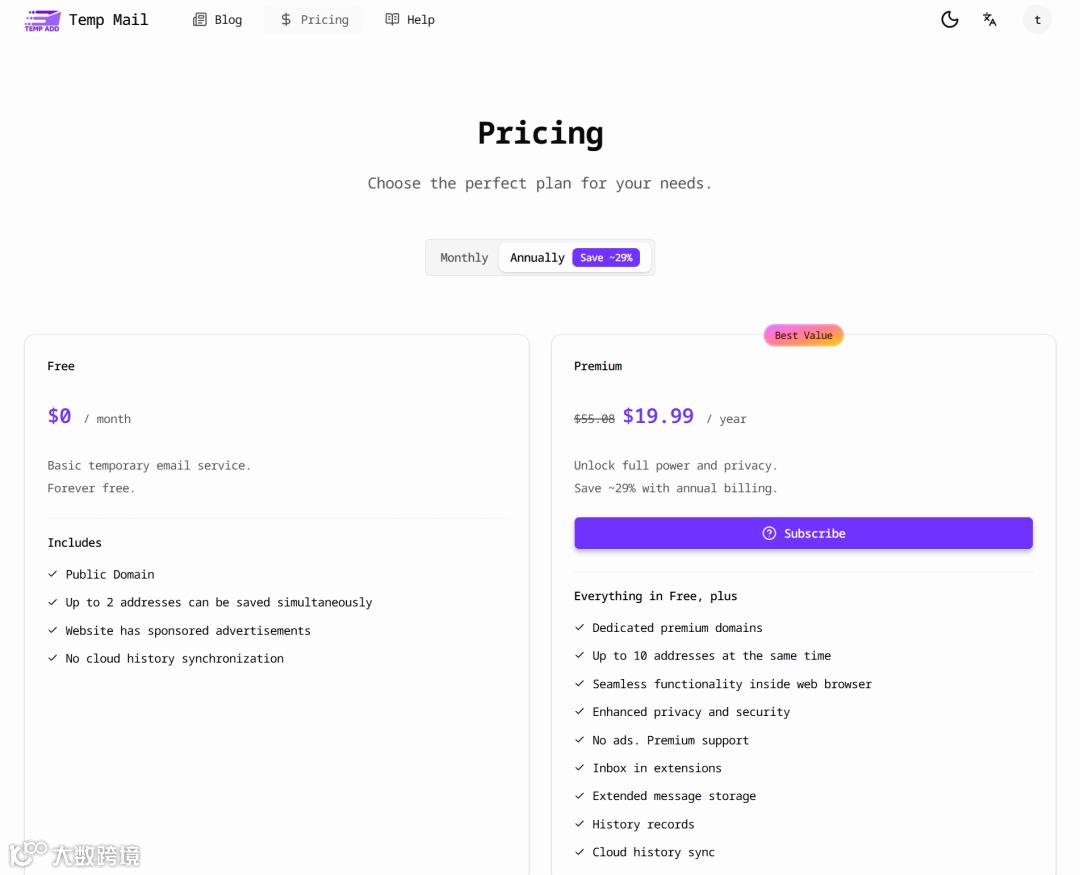Click the Temp Mail logo icon
The width and height of the screenshot is (1080, 875).
click(x=42, y=20)
